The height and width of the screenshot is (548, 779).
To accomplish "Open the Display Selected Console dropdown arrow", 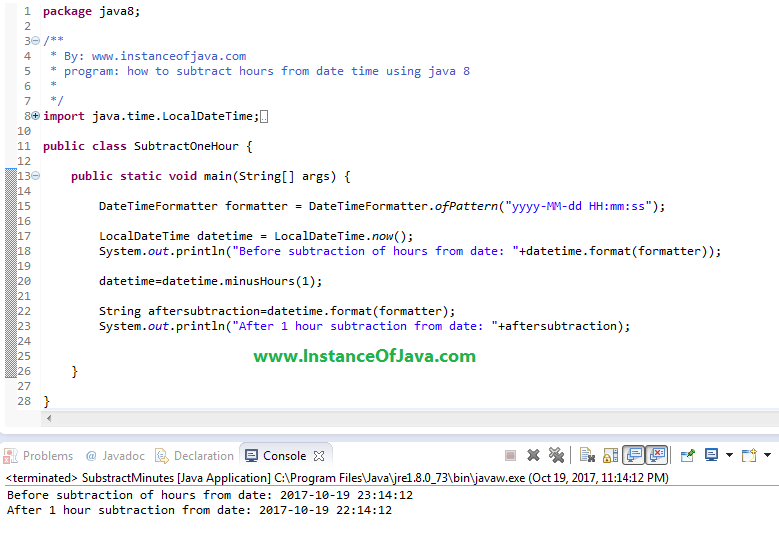I will click(729, 455).
